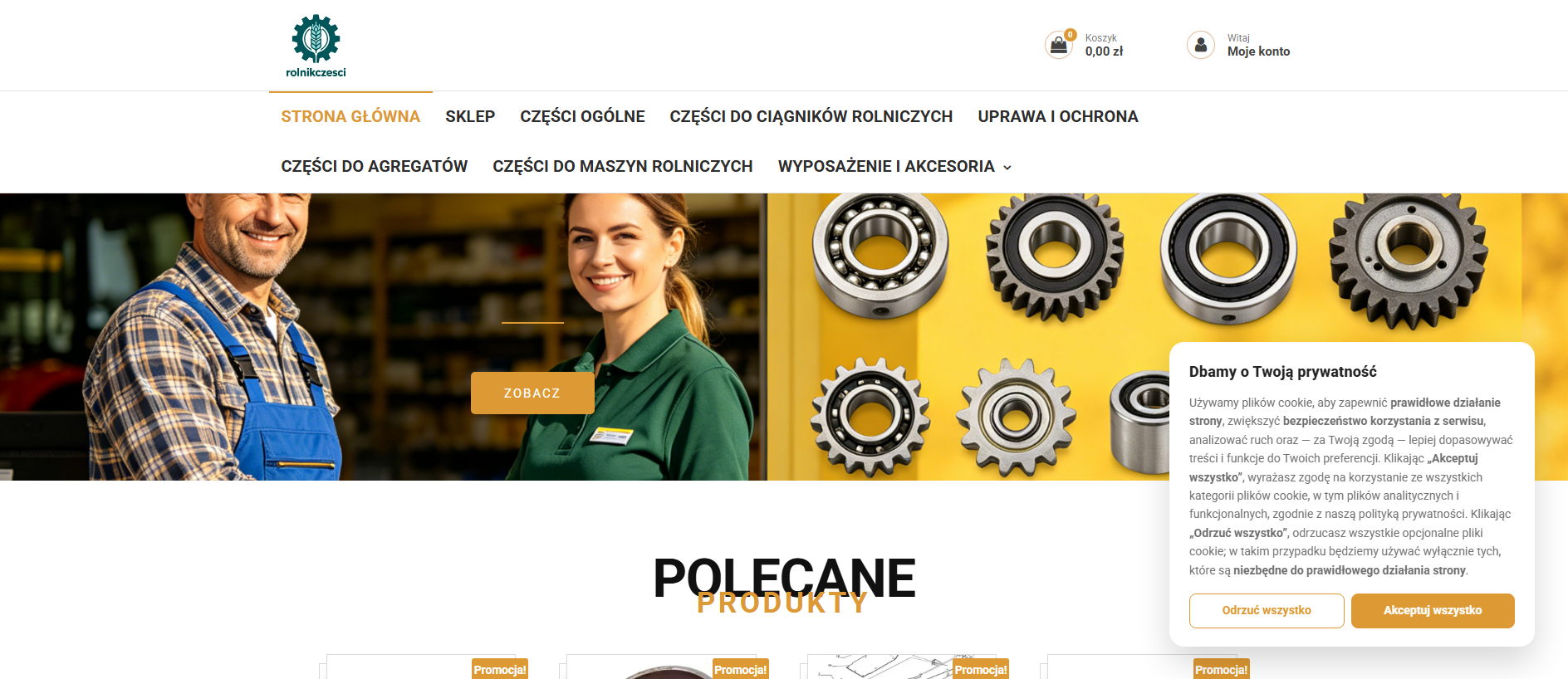Open Moje konto link
The width and height of the screenshot is (1568, 679).
click(1259, 51)
